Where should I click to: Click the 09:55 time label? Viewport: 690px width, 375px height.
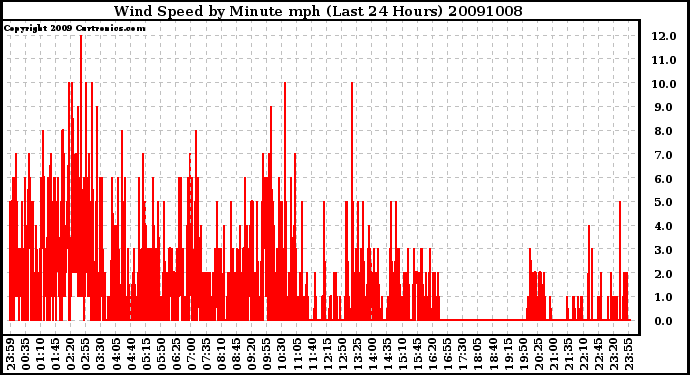[x=267, y=355]
